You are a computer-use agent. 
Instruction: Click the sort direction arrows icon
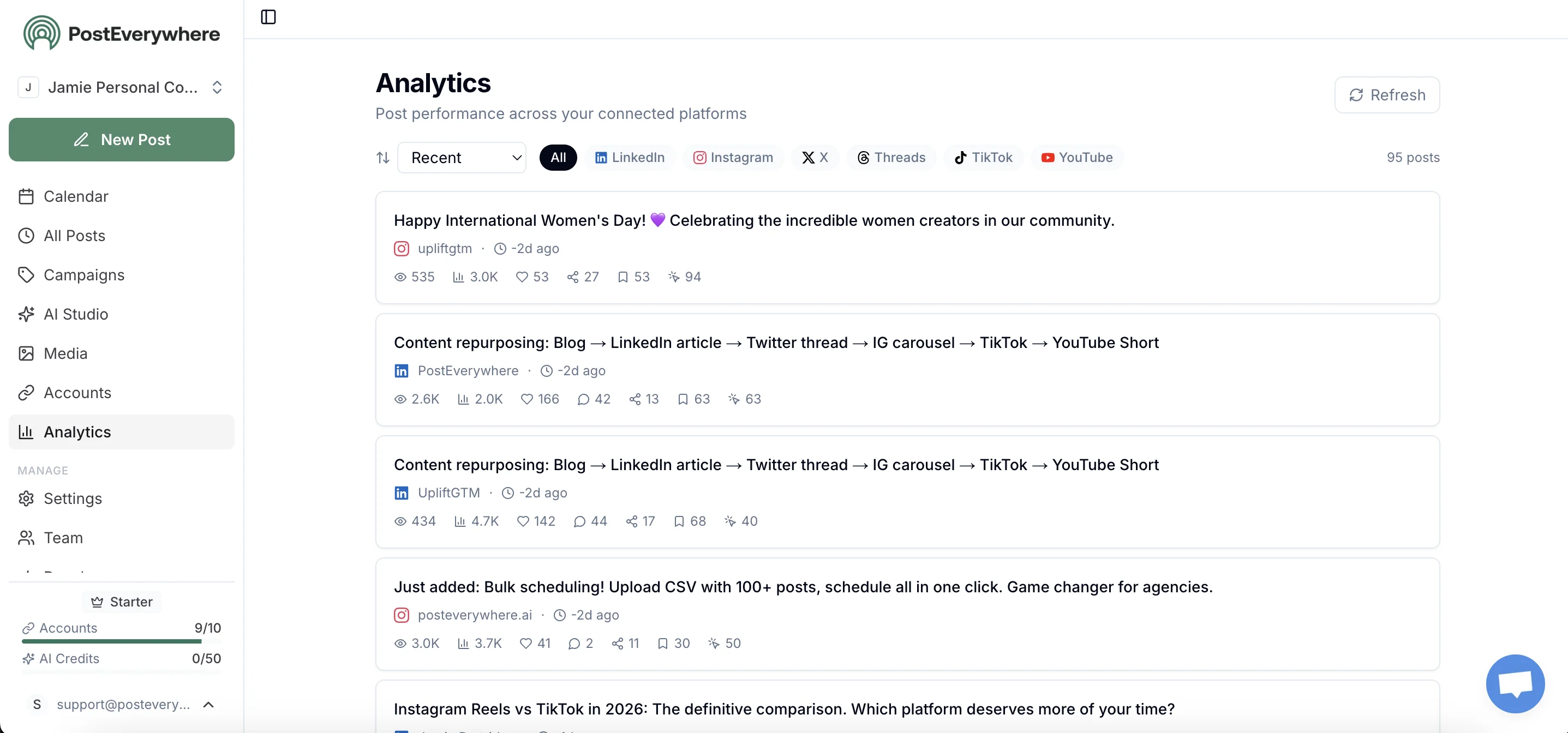(383, 158)
